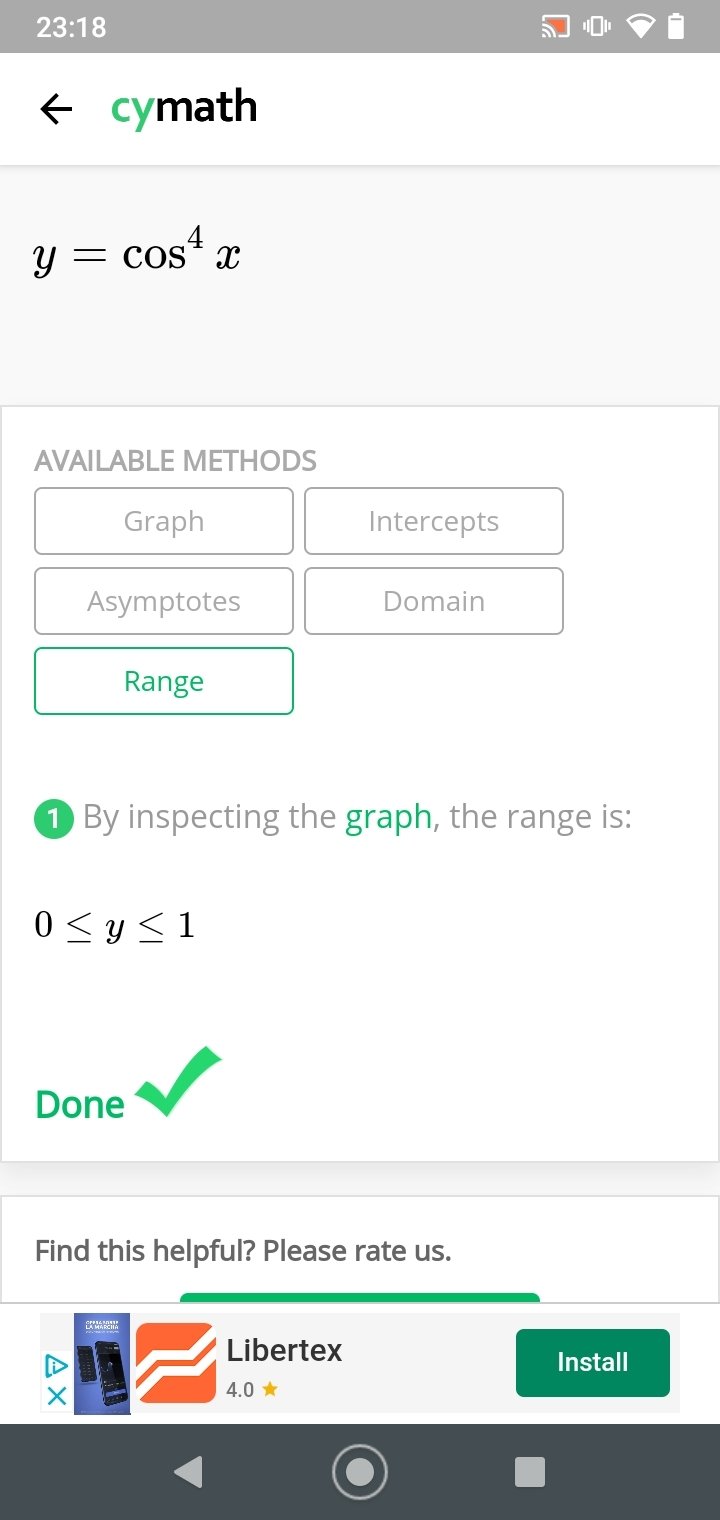Tap the AdChoices triangle icon
The image size is (720, 1520).
(x=57, y=1365)
